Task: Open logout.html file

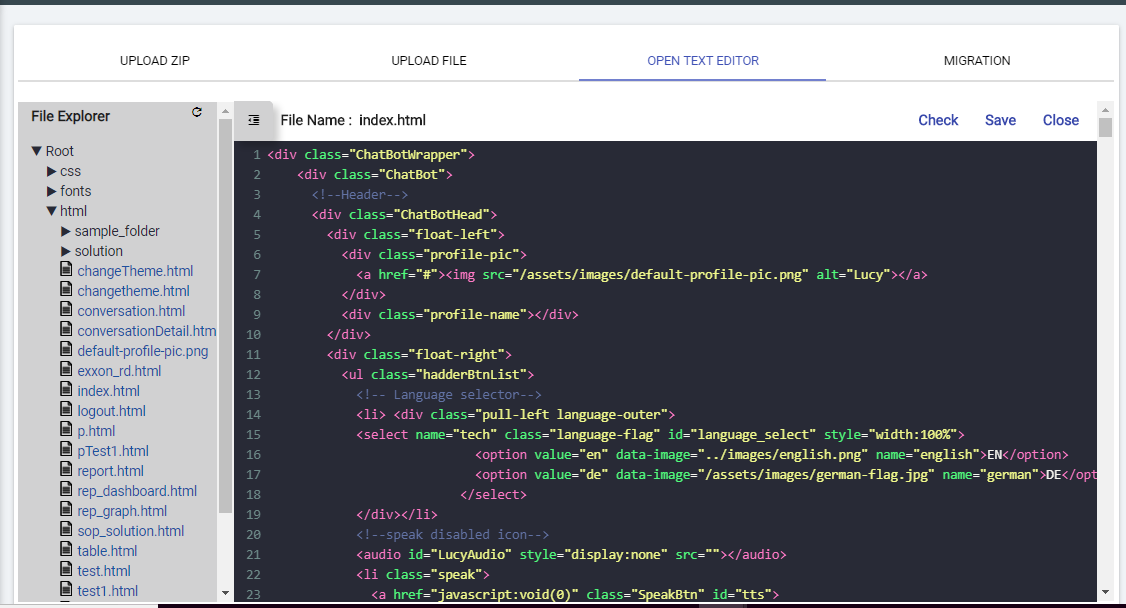Action: tap(111, 411)
